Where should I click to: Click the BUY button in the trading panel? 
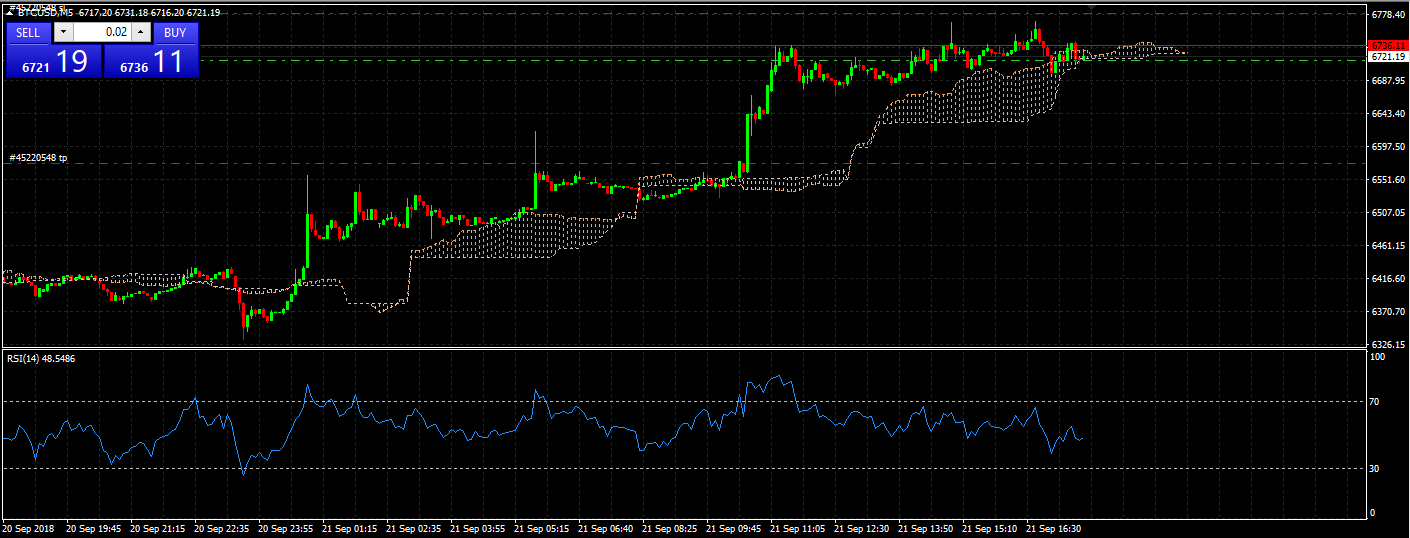pyautogui.click(x=175, y=32)
